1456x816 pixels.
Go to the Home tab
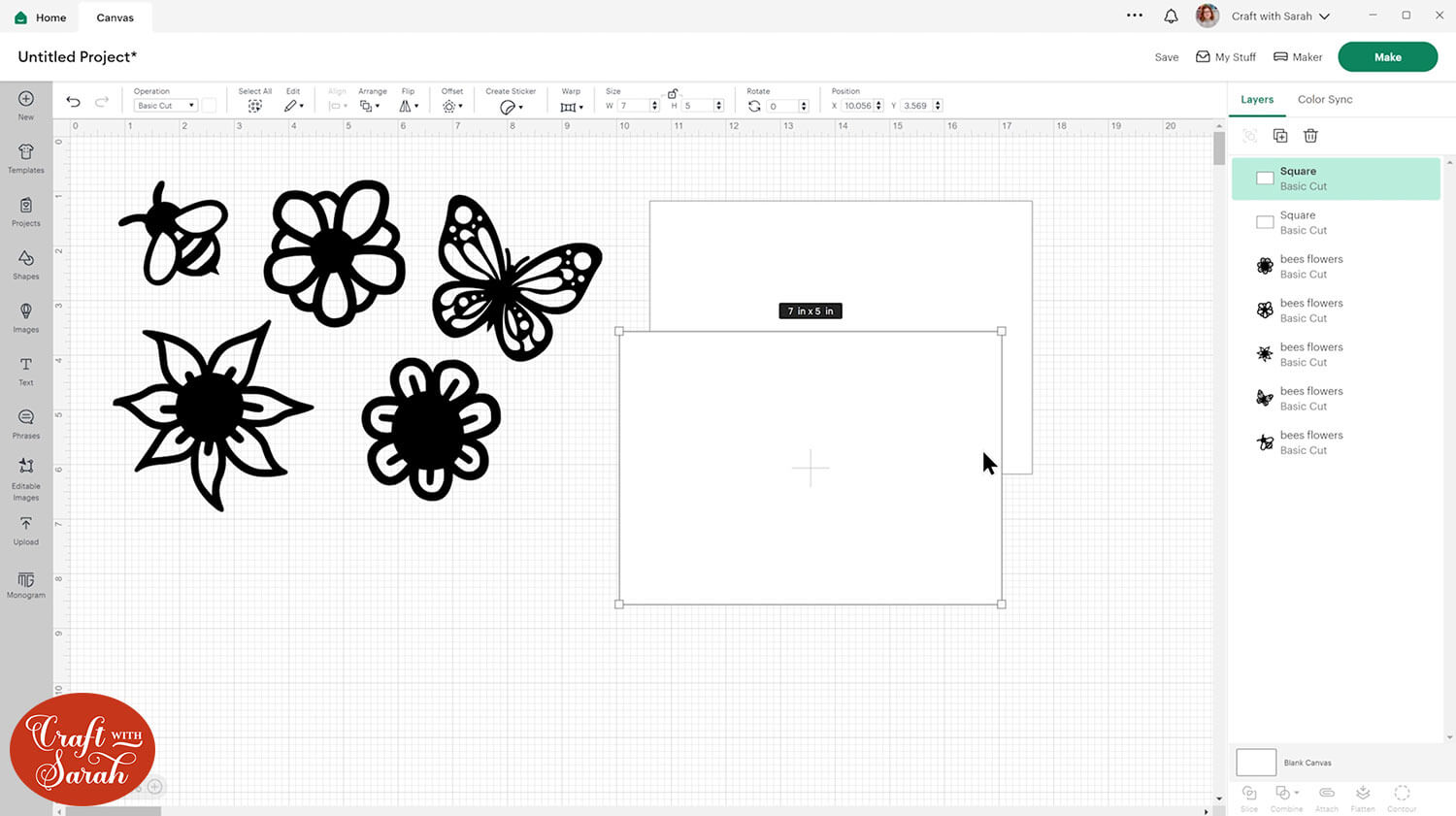[x=41, y=17]
